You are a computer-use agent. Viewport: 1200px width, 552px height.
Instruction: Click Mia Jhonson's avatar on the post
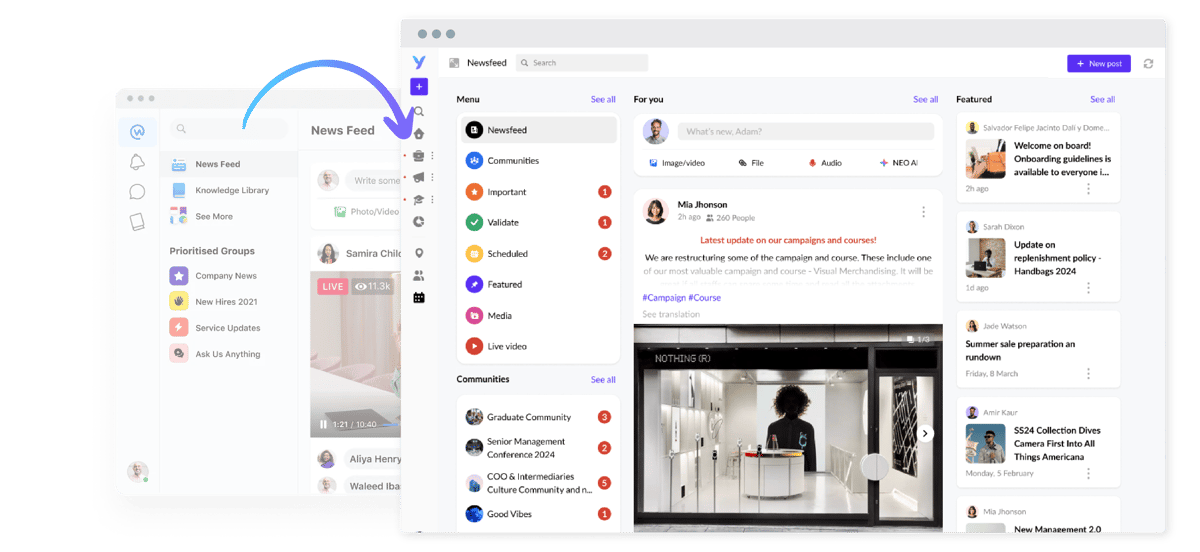656,211
